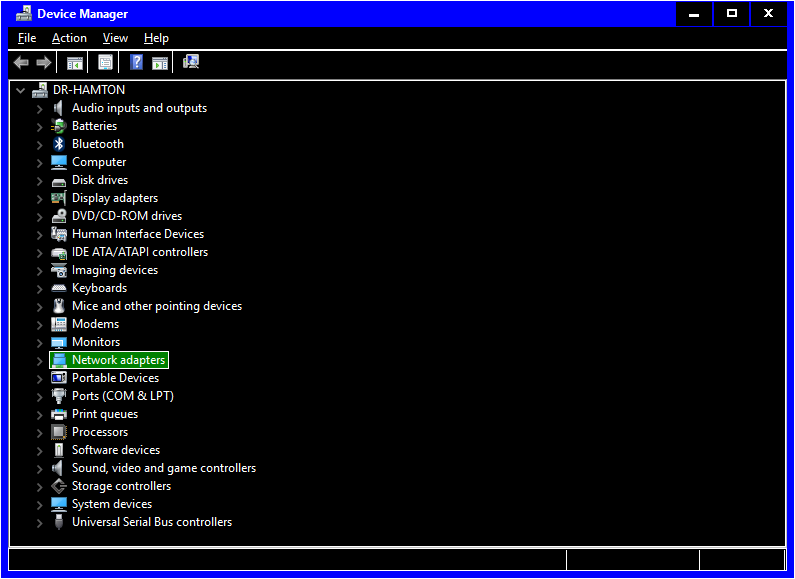Select the 'Computer' category label
Screen dimensions: 795x579
(x=99, y=162)
